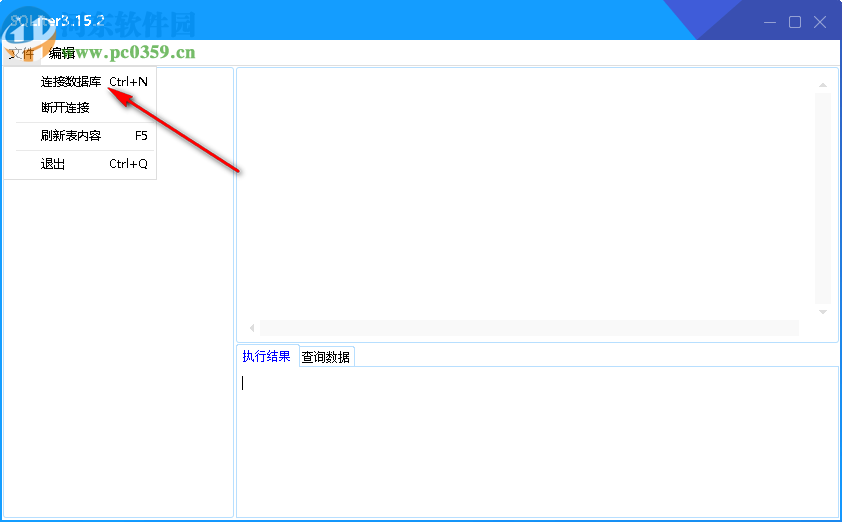Click the horizontal scroll-left arrow
842x522 pixels.
click(x=251, y=328)
